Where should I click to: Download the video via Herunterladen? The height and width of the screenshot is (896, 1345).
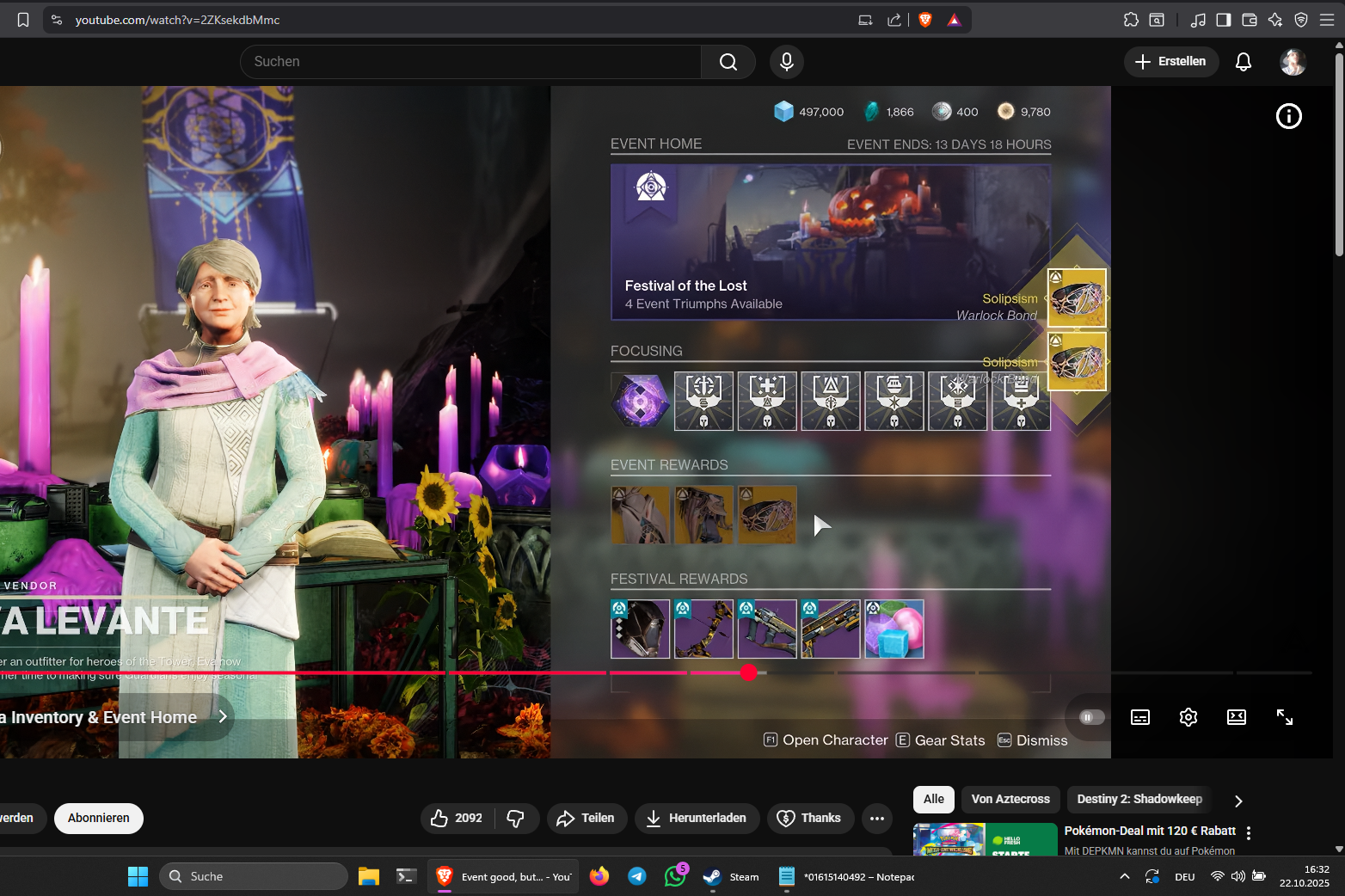click(x=697, y=818)
